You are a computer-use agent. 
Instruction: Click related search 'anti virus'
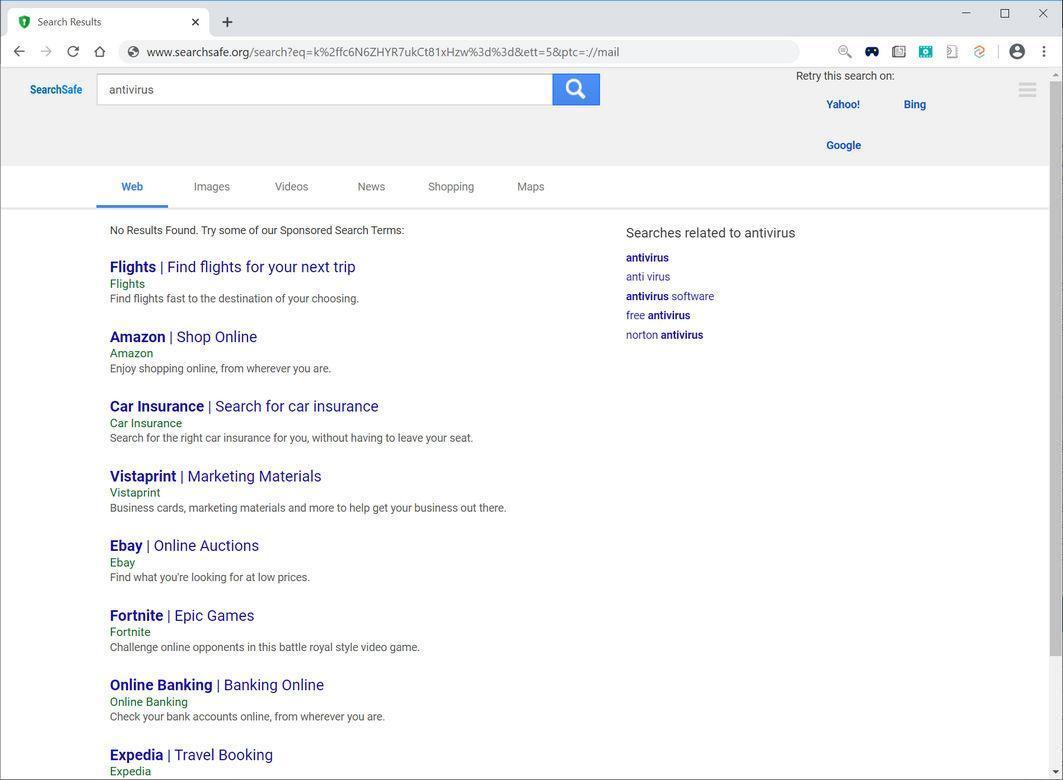(648, 276)
